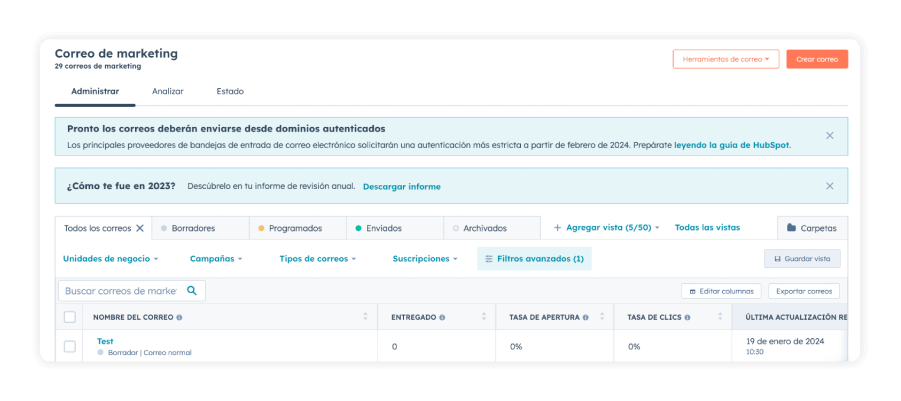This screenshot has width=901, height=401.
Task: Open the Carpetas folder view
Action: click(811, 228)
